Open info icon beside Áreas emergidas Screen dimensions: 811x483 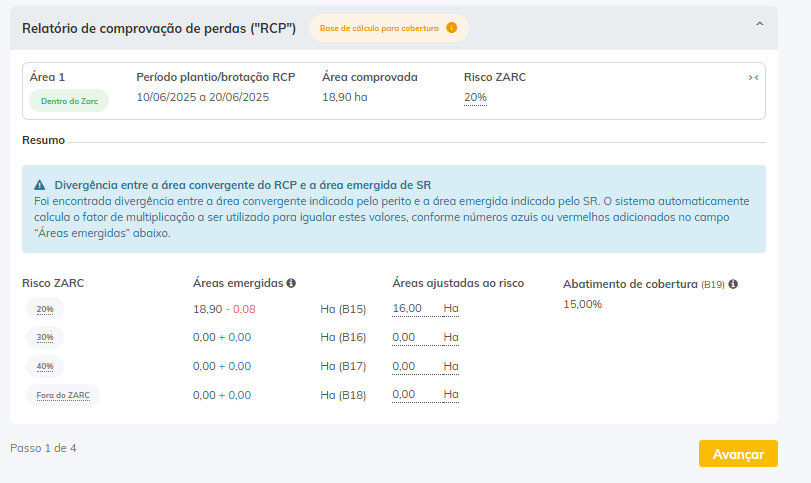point(291,283)
